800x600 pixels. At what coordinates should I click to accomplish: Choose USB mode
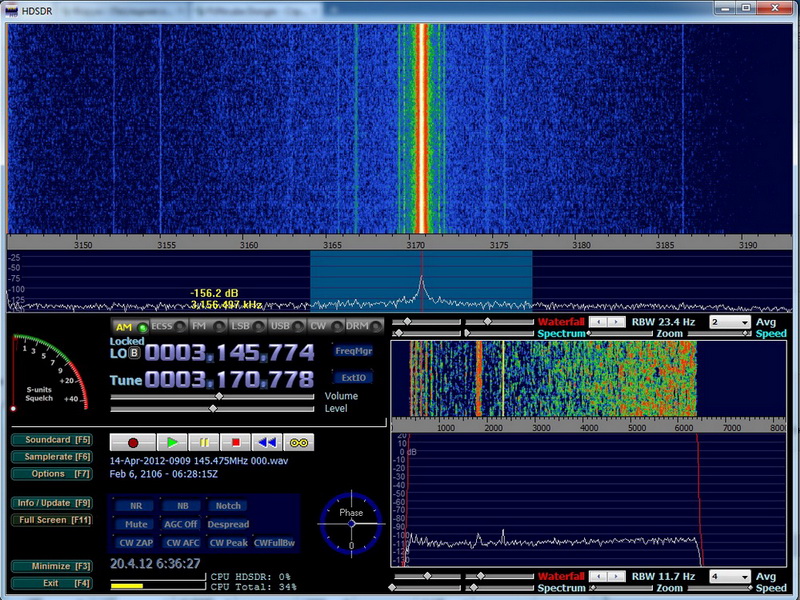point(287,327)
